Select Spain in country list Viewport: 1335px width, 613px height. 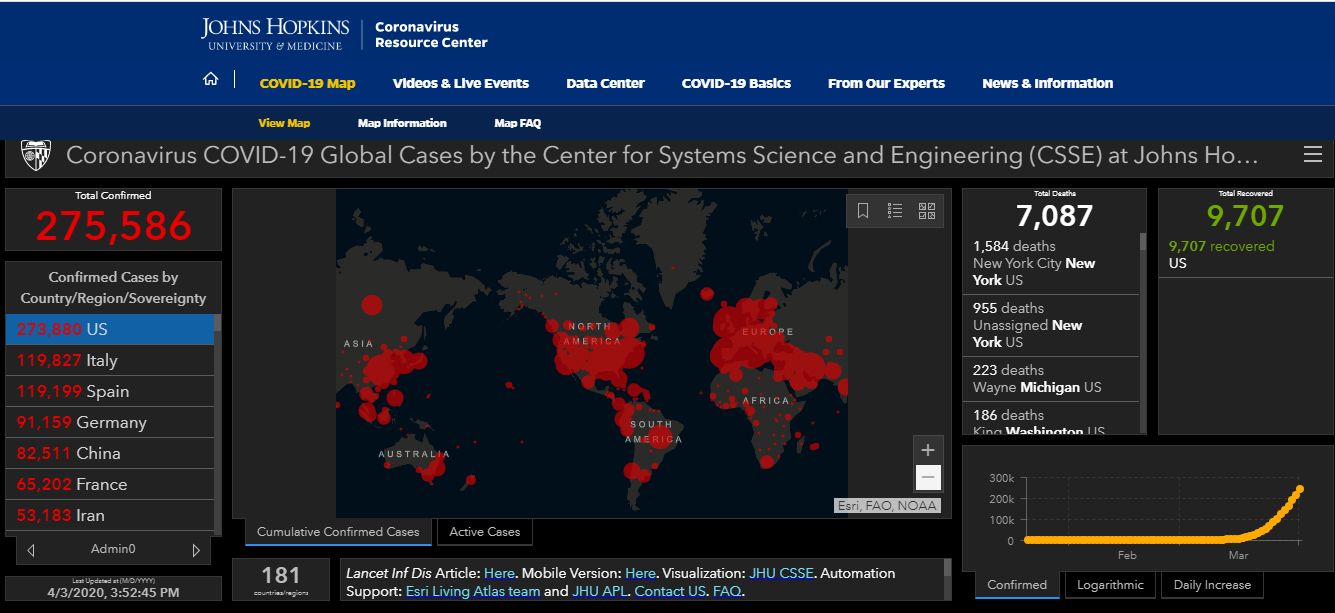(x=110, y=391)
